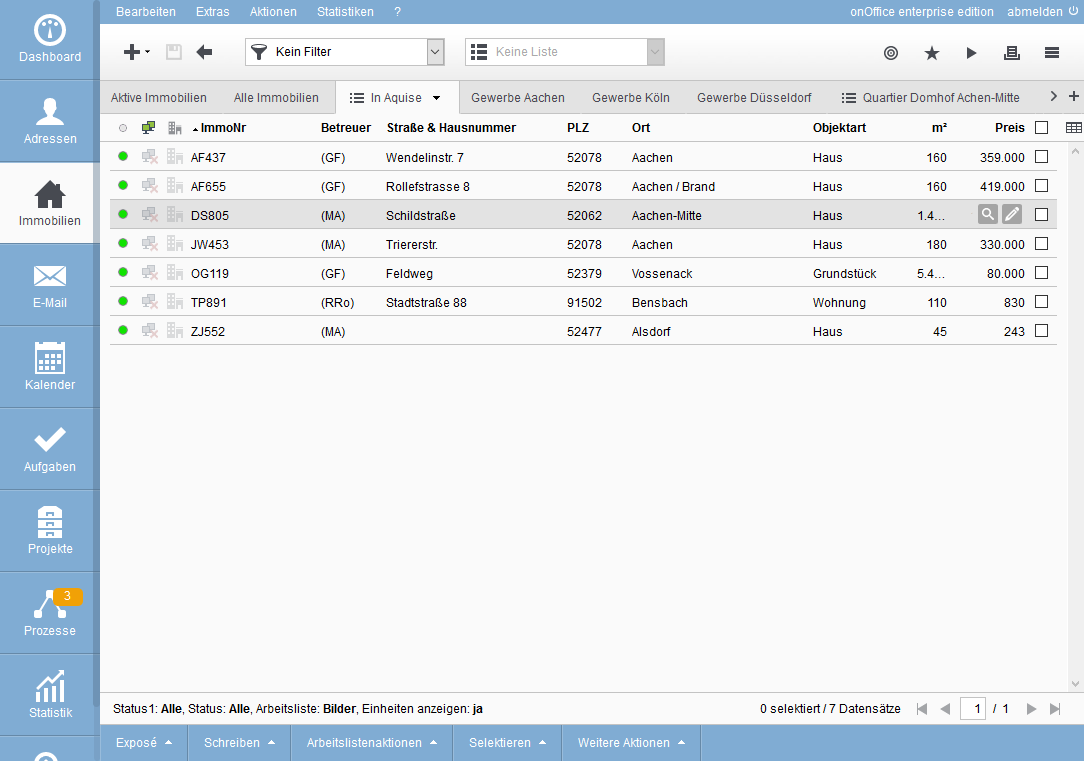Tick the select-all checkbox in header

click(1042, 127)
